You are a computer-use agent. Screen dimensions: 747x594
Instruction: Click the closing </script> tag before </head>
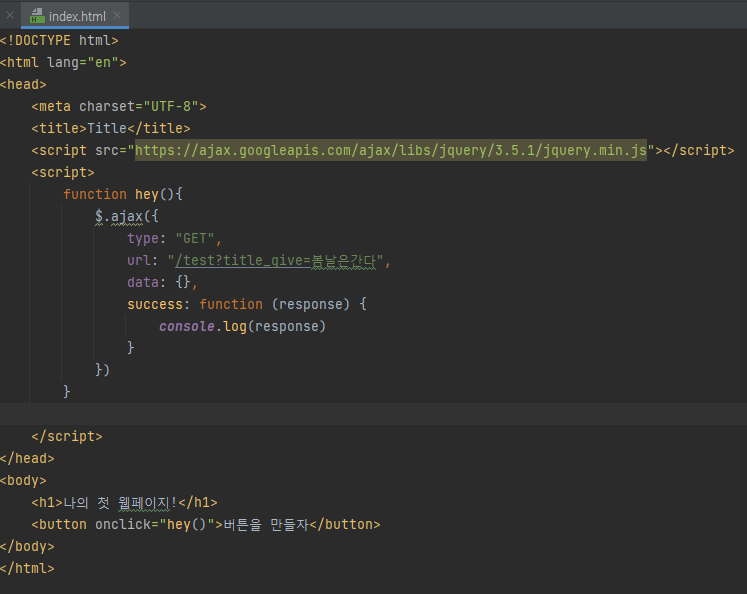click(x=67, y=436)
